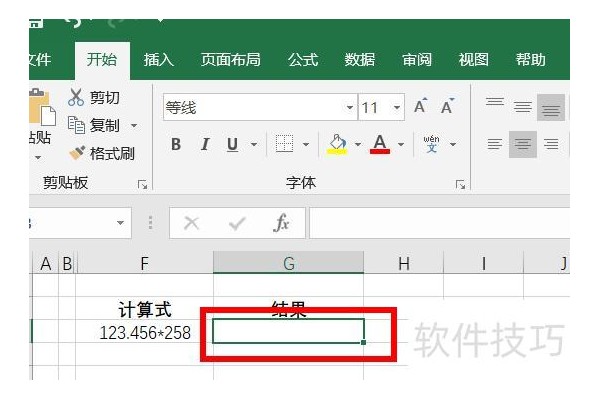Set bottom vertical alignment
Viewport: 600px width, 400px height.
point(551,107)
